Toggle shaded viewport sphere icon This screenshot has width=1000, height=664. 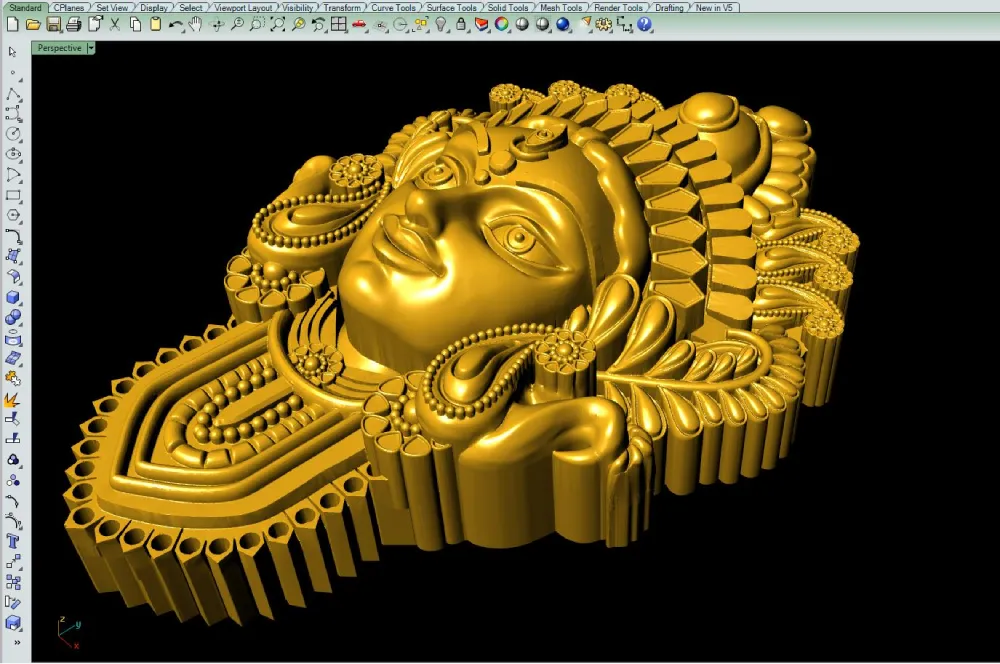point(522,25)
